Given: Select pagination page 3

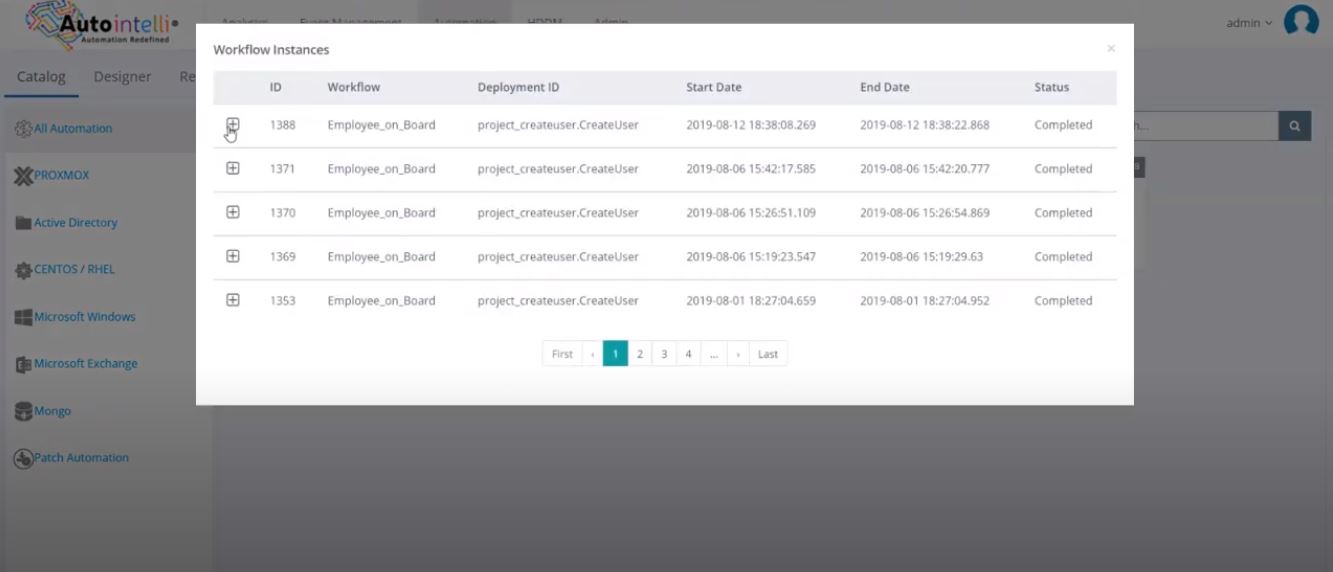Looking at the screenshot, I should tap(664, 354).
